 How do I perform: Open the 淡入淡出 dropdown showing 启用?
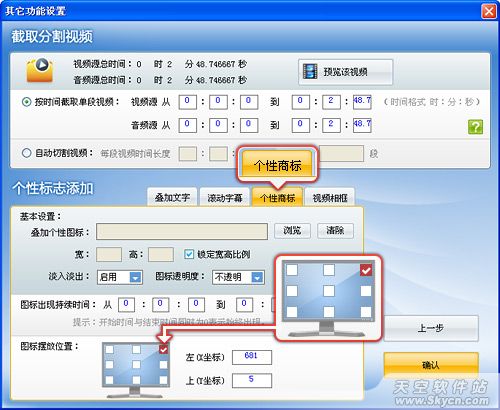120,277
